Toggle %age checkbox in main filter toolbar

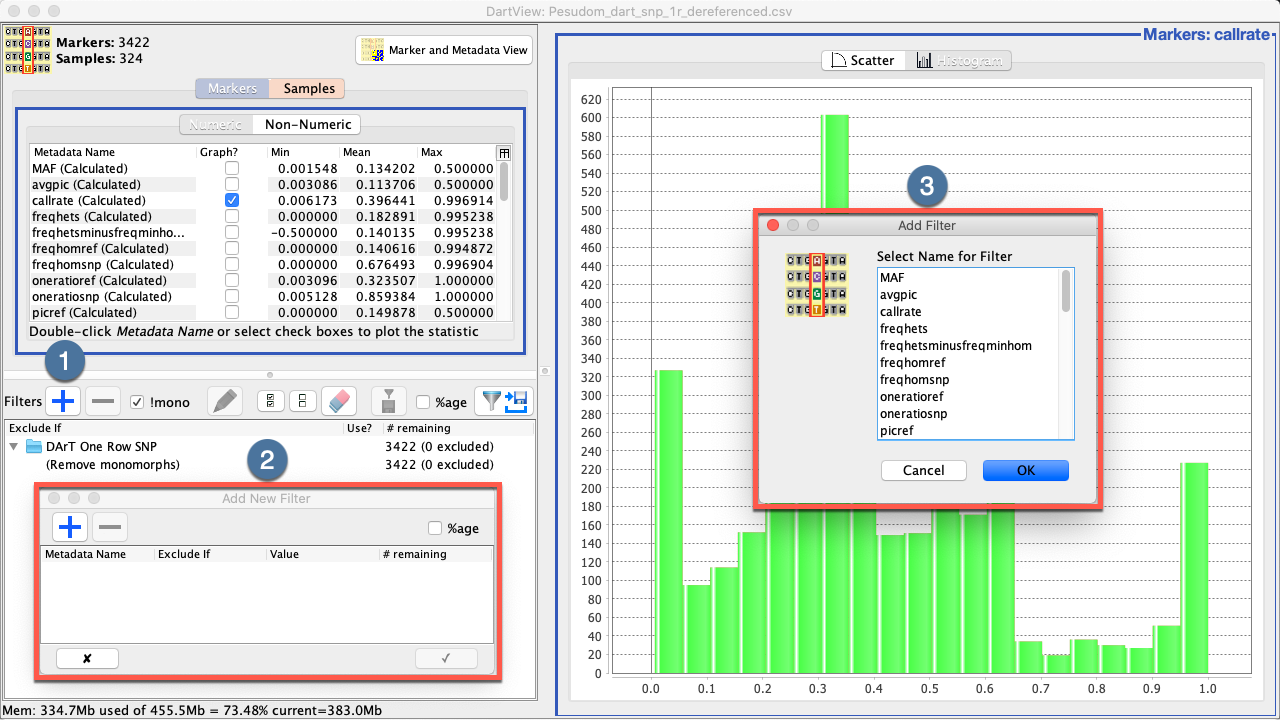click(423, 402)
